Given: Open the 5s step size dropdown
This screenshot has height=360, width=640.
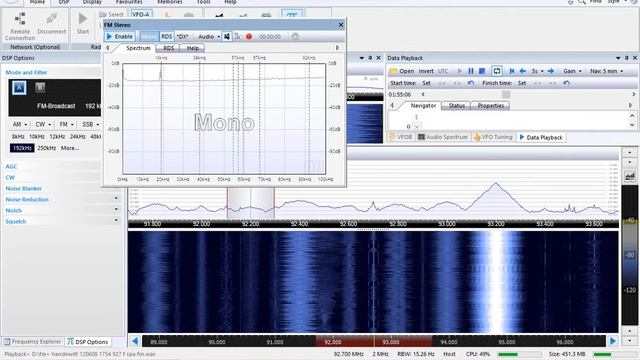Looking at the screenshot, I should pyautogui.click(x=537, y=71).
